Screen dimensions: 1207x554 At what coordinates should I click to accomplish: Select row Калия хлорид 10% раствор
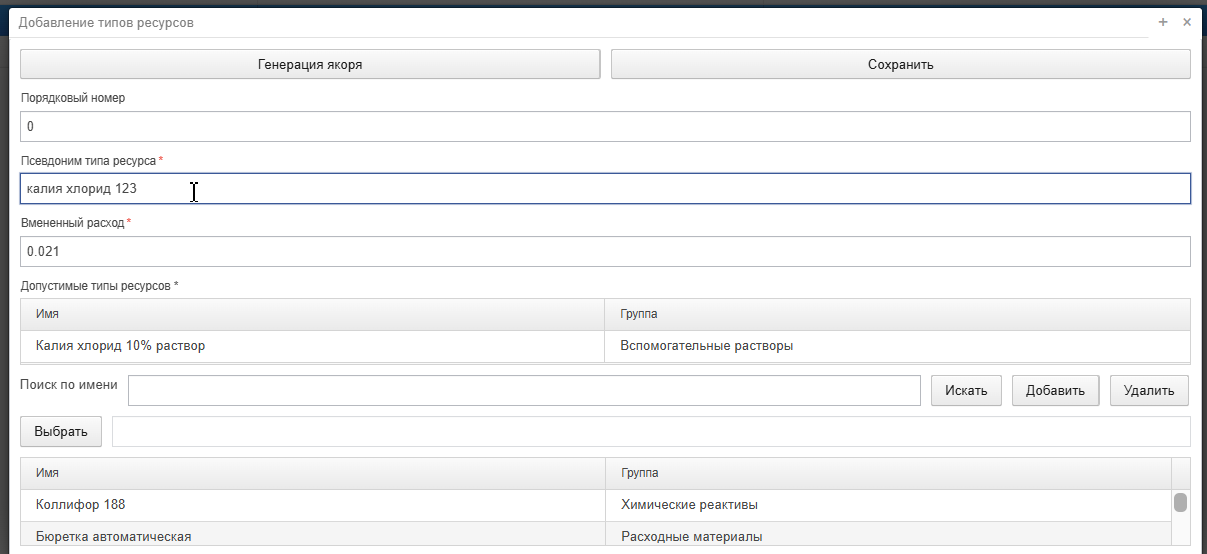pyautogui.click(x=605, y=346)
